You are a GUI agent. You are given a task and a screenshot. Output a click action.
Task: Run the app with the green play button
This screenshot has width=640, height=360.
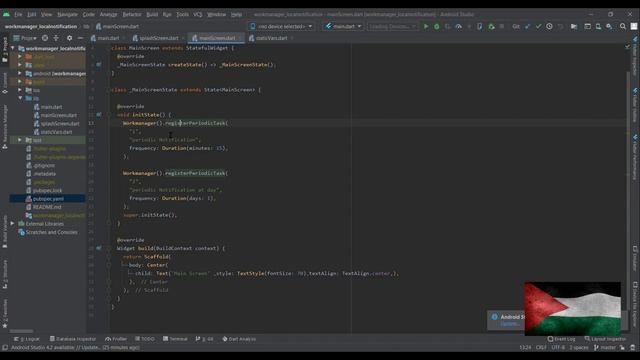pyautogui.click(x=426, y=27)
